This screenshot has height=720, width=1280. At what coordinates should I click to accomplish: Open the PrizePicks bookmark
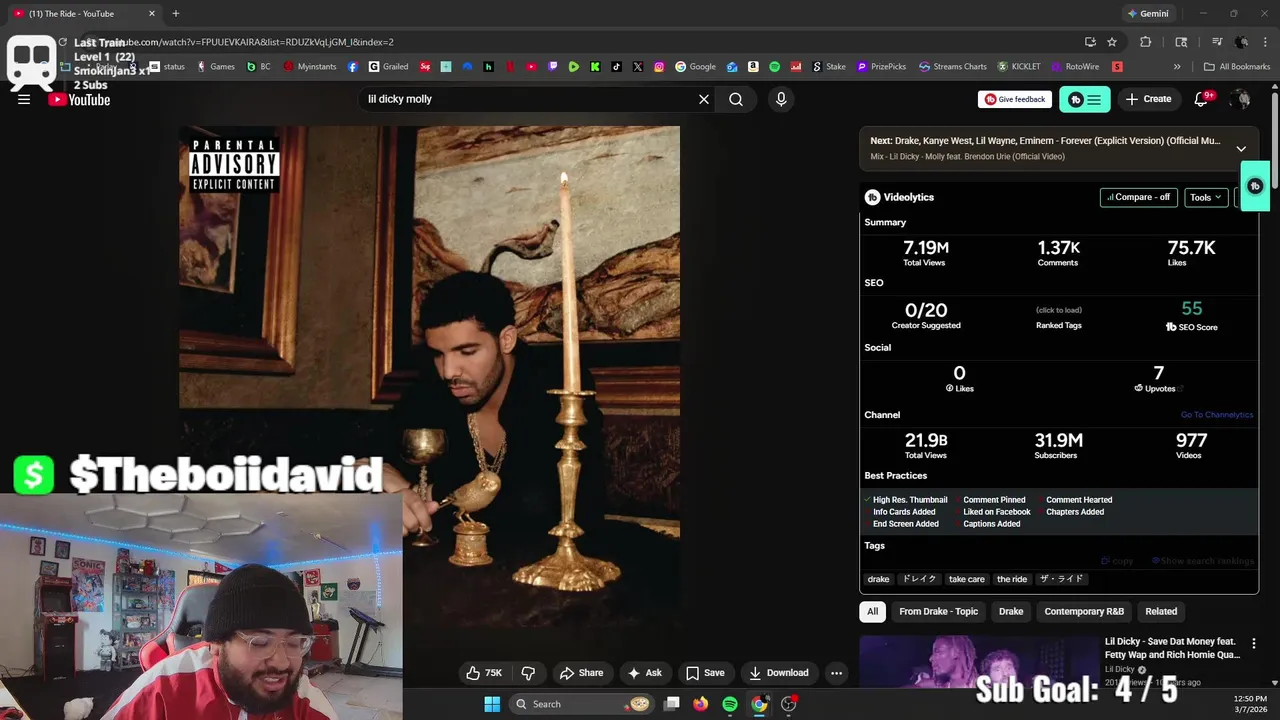[881, 67]
